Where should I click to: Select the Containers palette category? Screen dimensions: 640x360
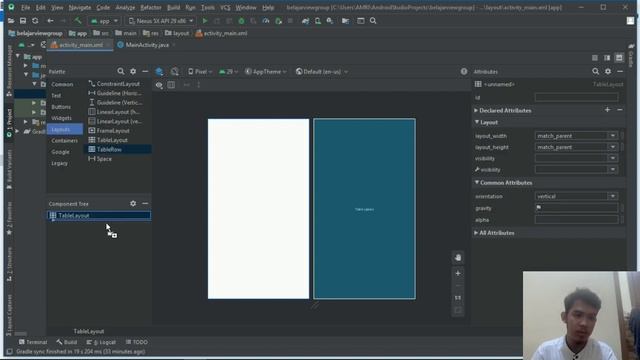(x=64, y=140)
